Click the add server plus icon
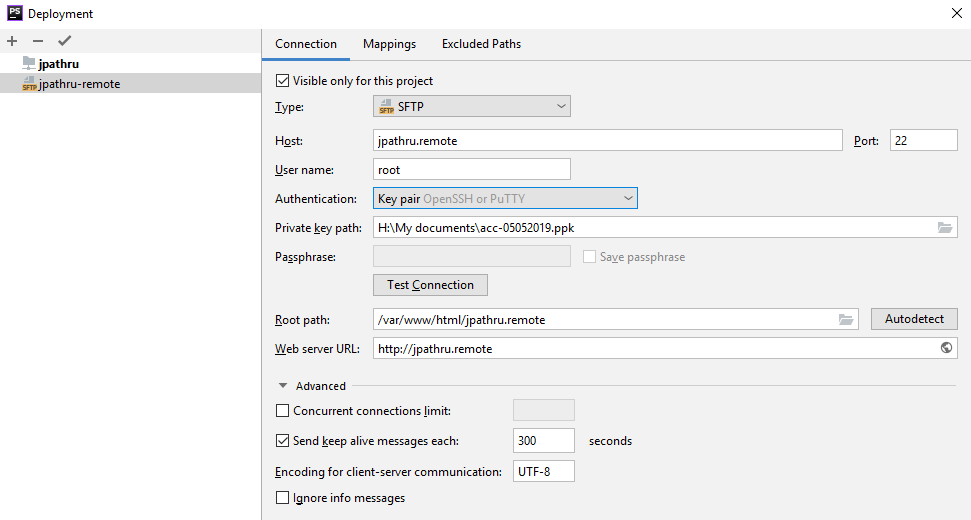 pyautogui.click(x=12, y=41)
